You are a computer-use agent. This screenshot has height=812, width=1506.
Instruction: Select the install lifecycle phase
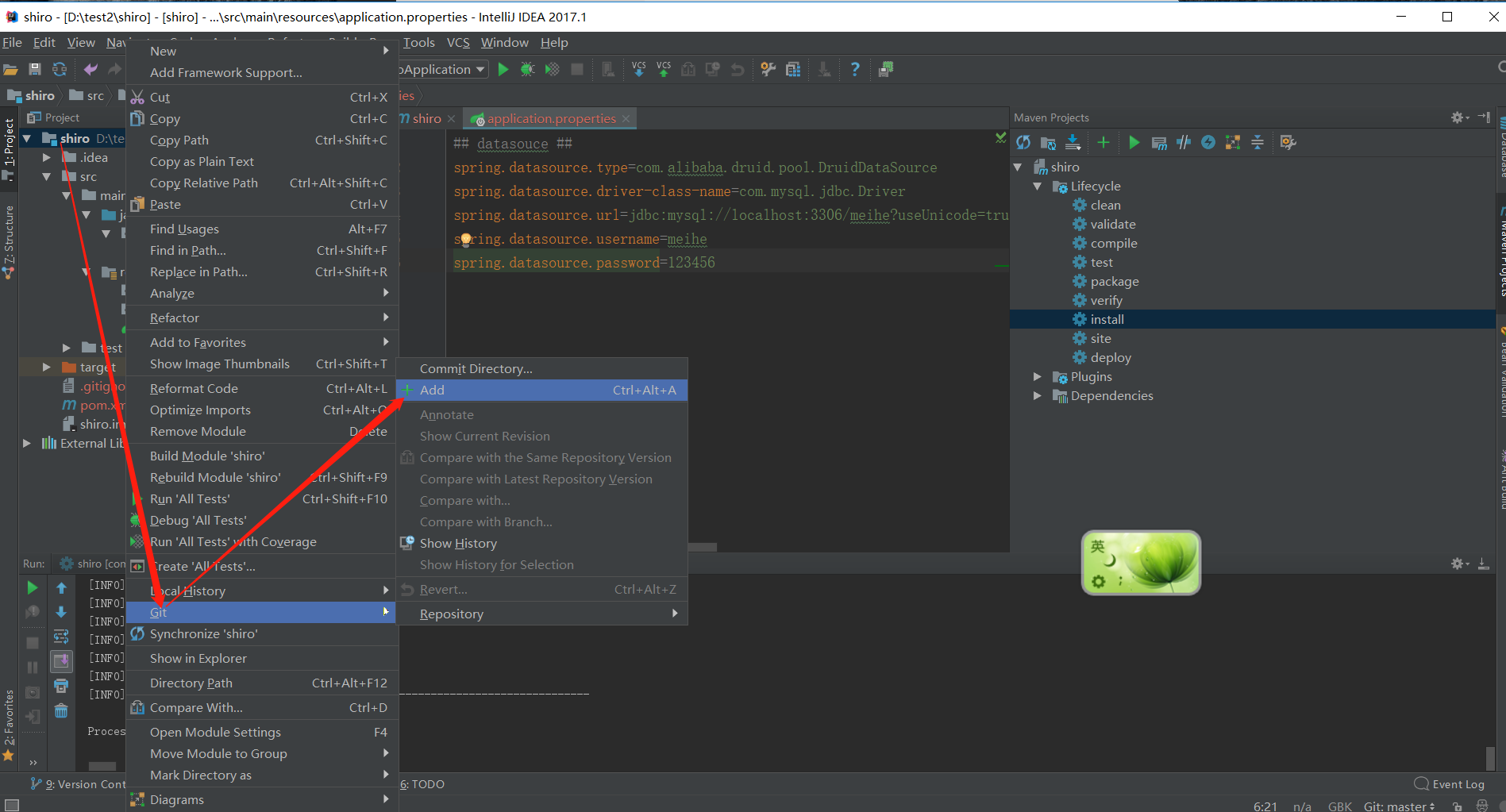[1107, 320]
